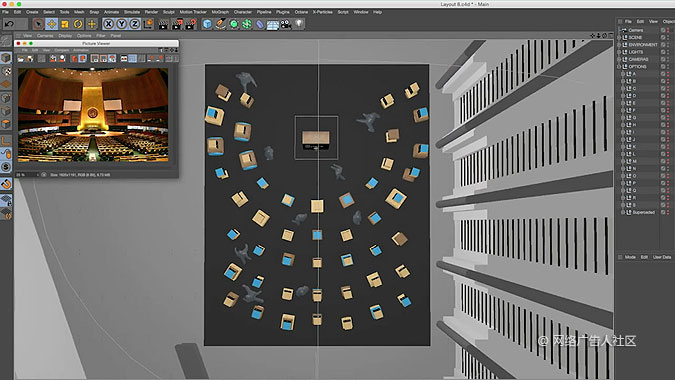Open the Motion Tracker menu
The width and height of the screenshot is (675, 380).
(193, 12)
